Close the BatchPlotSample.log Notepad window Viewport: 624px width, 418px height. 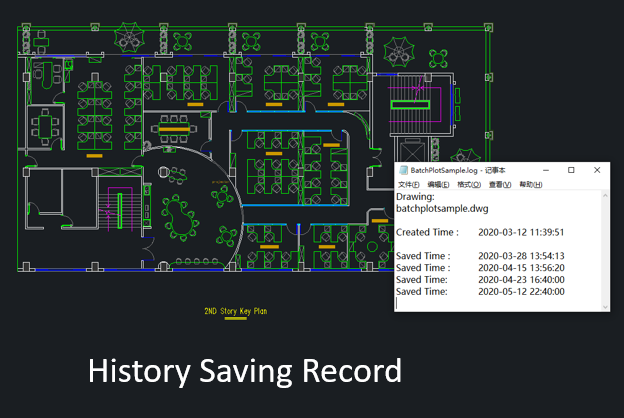[597, 171]
